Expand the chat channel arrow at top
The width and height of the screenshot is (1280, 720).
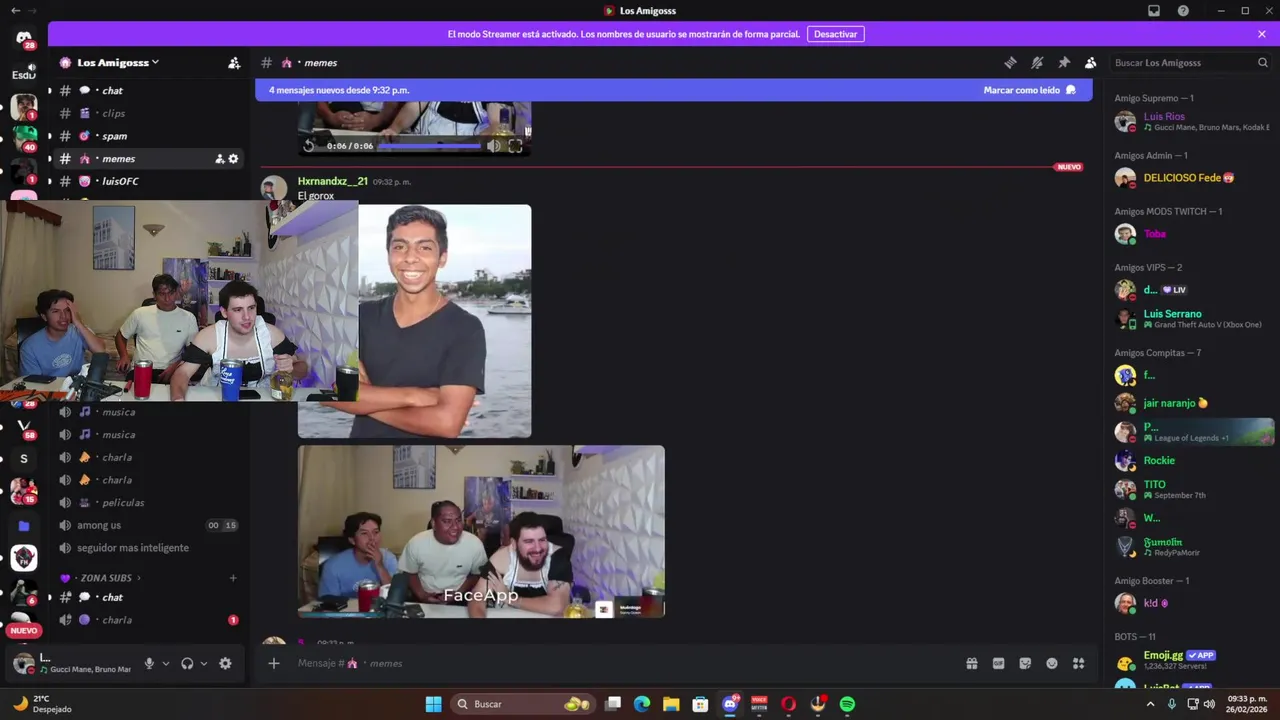point(49,91)
